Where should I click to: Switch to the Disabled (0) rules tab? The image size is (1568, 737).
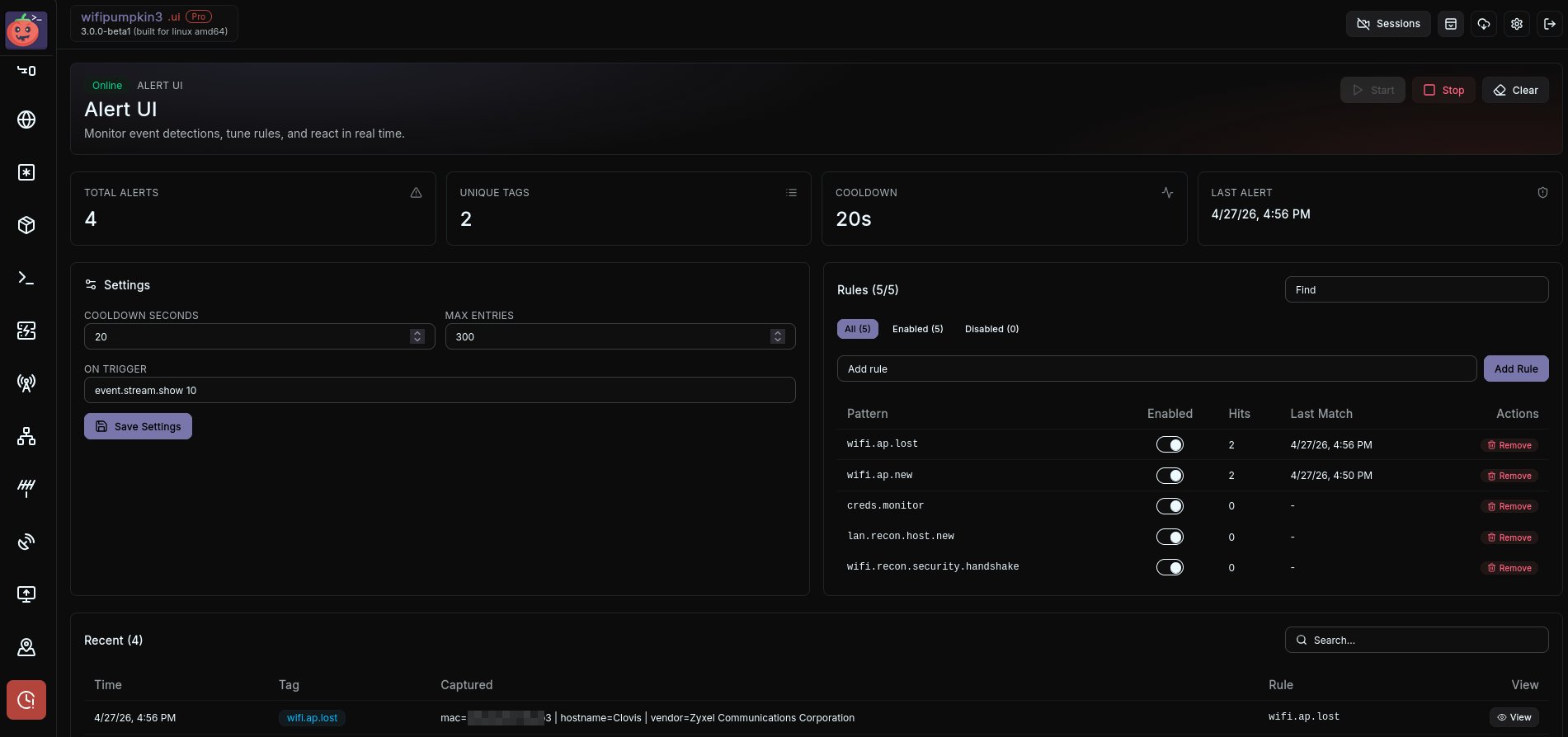tap(991, 329)
